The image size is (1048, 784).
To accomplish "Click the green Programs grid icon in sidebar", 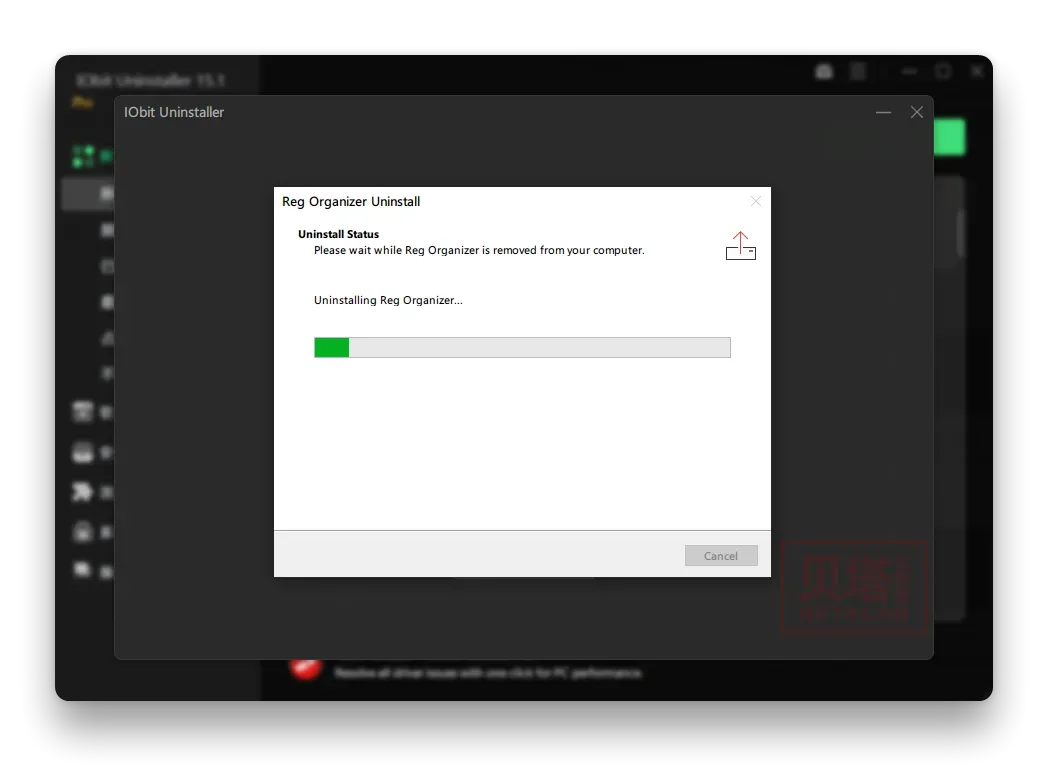I will pos(84,156).
